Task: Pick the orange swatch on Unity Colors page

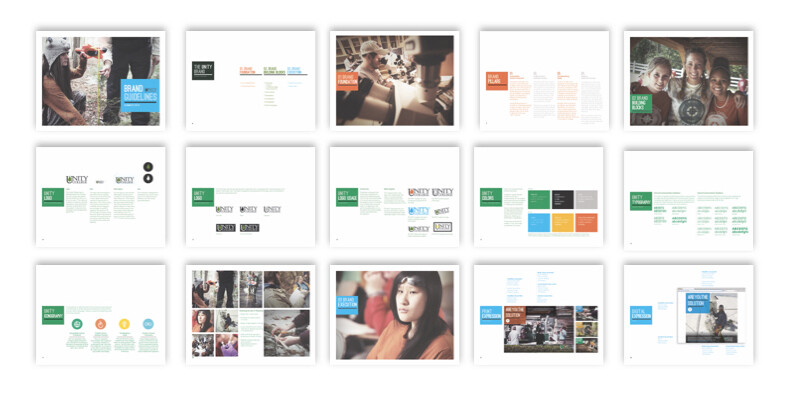Action: point(586,223)
